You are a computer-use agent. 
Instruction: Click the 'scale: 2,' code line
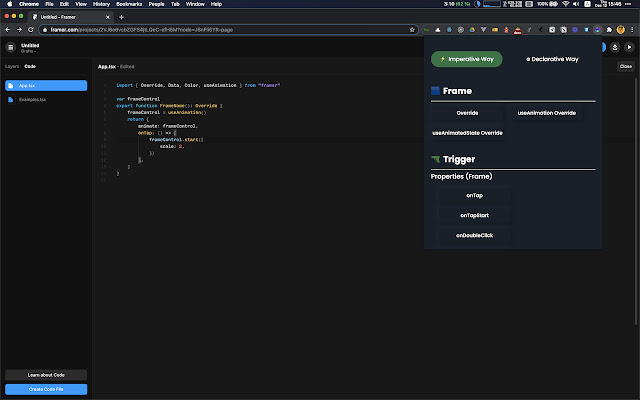pyautogui.click(x=172, y=146)
